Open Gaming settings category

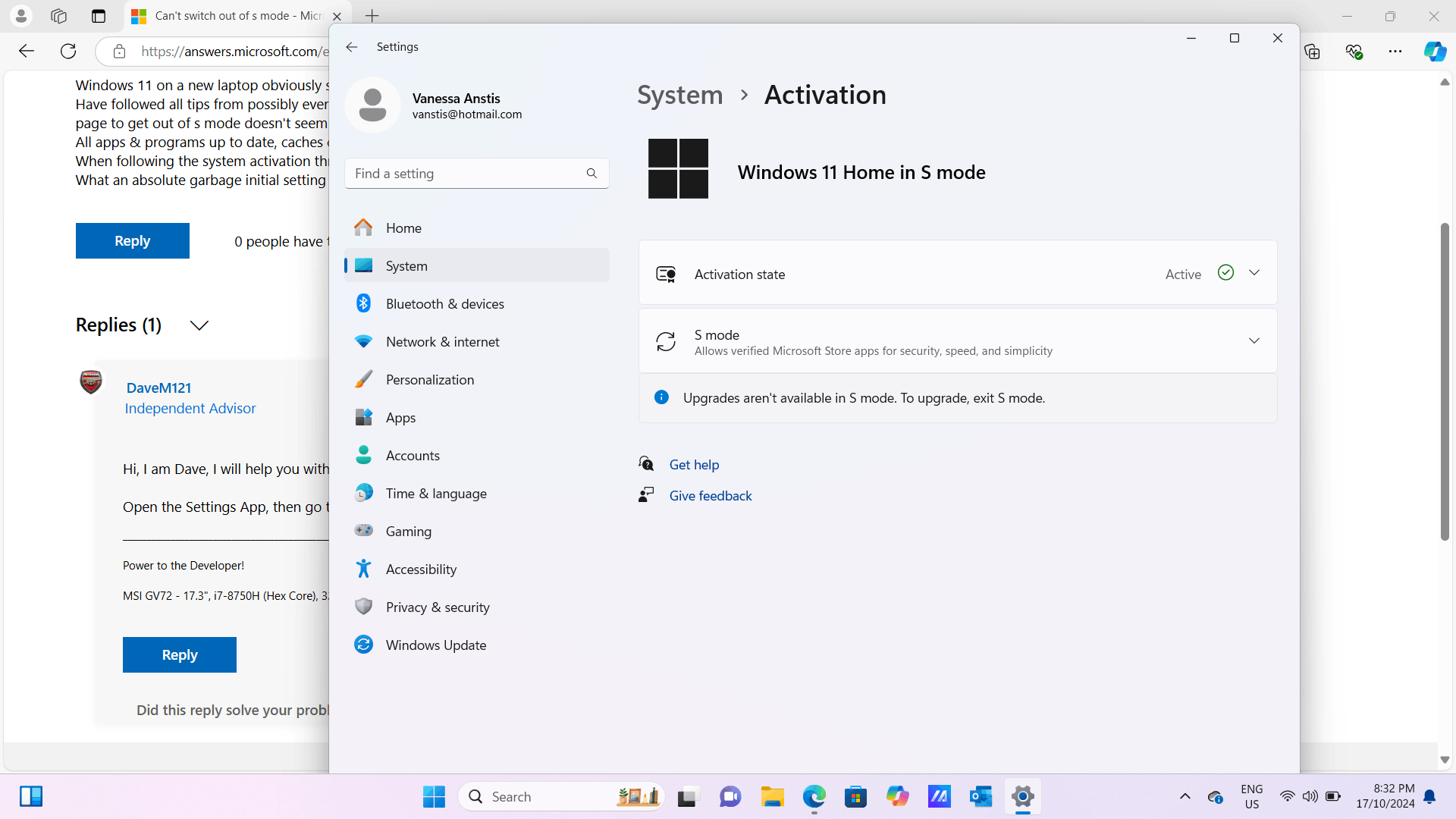(x=477, y=531)
